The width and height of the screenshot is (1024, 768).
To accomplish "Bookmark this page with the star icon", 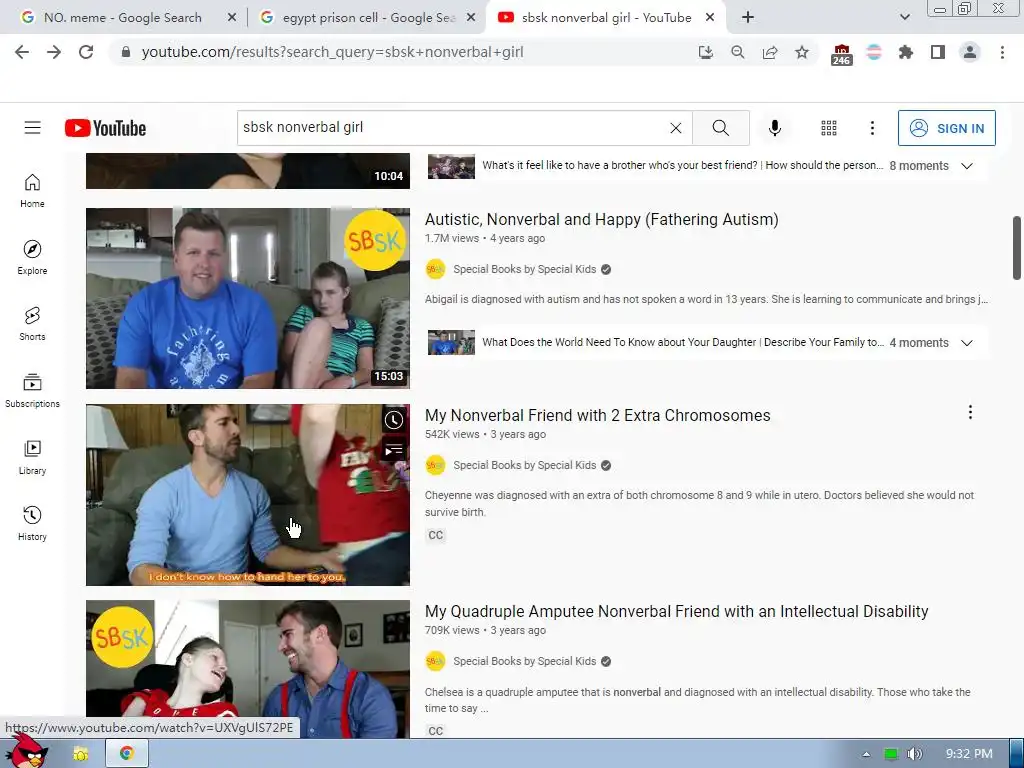I will coord(802,52).
